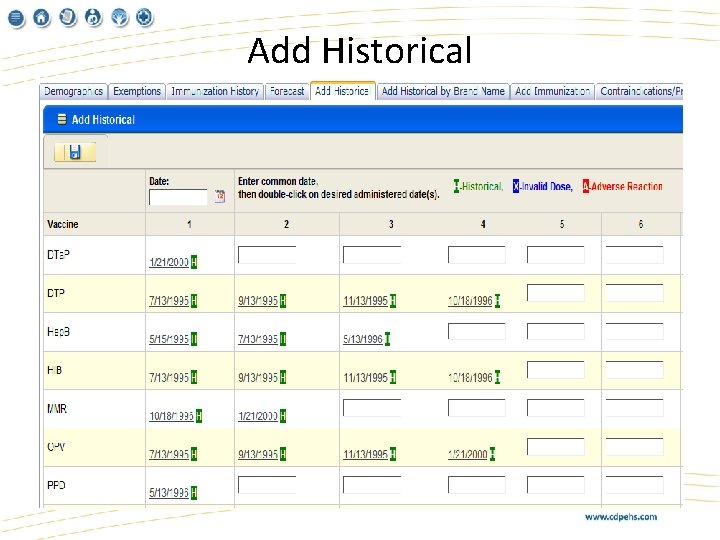Viewport: 720px width, 540px height.
Task: Click historical marker beside DTaP 1/21/2000
Action: pyautogui.click(x=194, y=262)
